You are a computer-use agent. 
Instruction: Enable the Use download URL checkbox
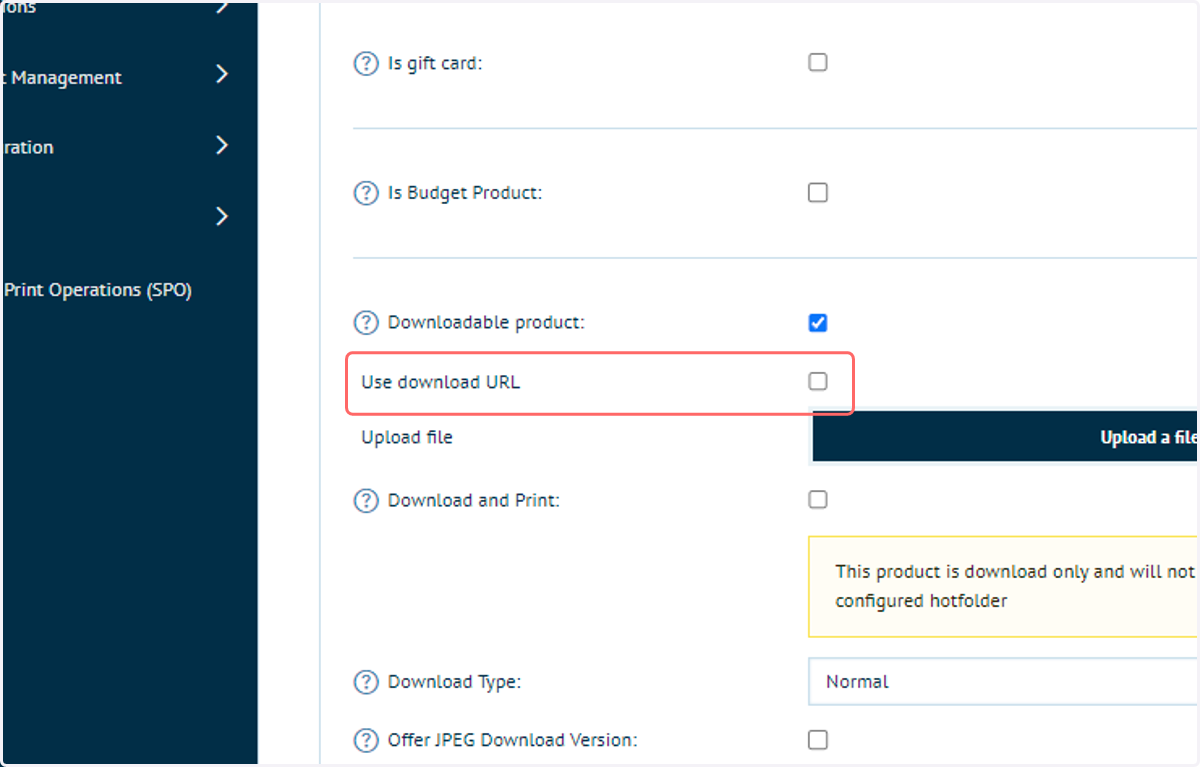[818, 381]
